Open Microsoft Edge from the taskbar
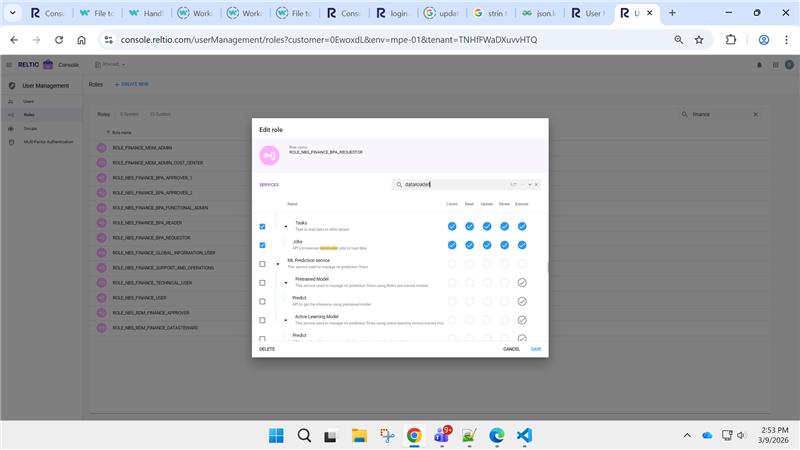Screen dimensions: 800x450 [x=496, y=435]
